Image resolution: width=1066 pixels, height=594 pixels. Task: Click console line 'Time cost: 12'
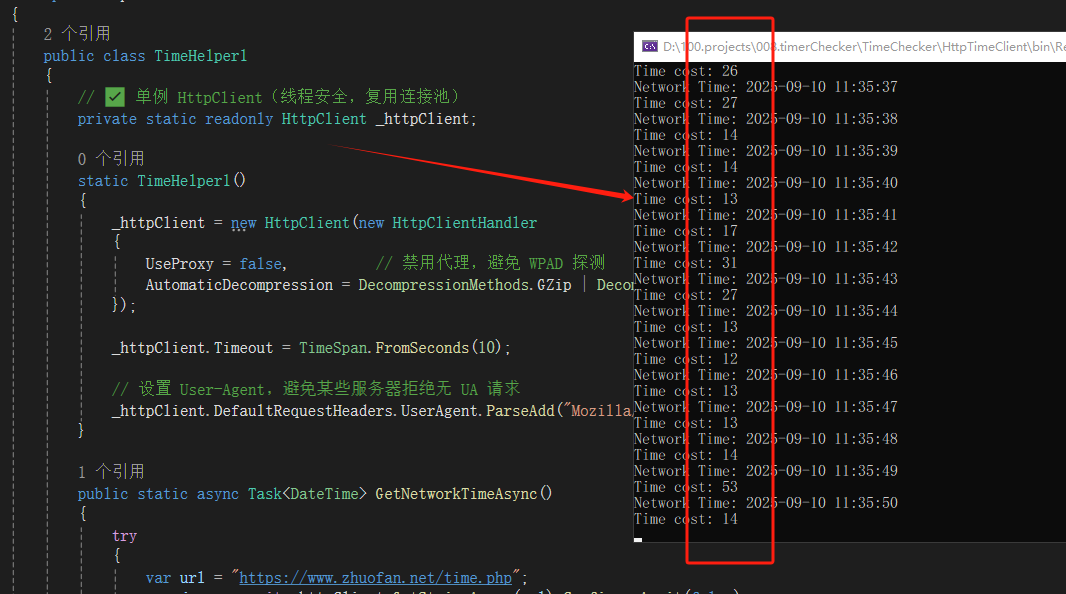point(686,359)
